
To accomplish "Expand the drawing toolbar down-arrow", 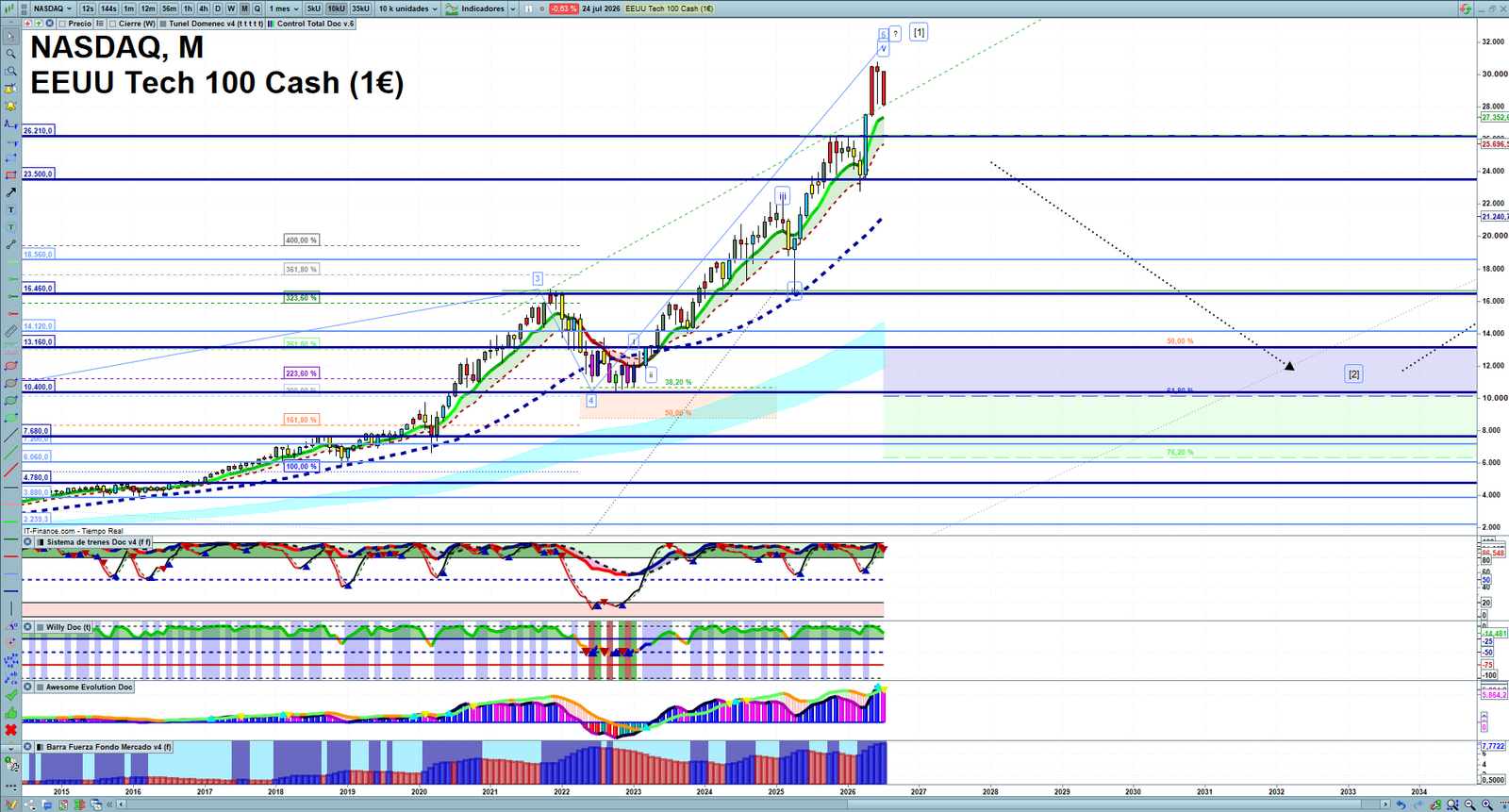I will [x=11, y=748].
